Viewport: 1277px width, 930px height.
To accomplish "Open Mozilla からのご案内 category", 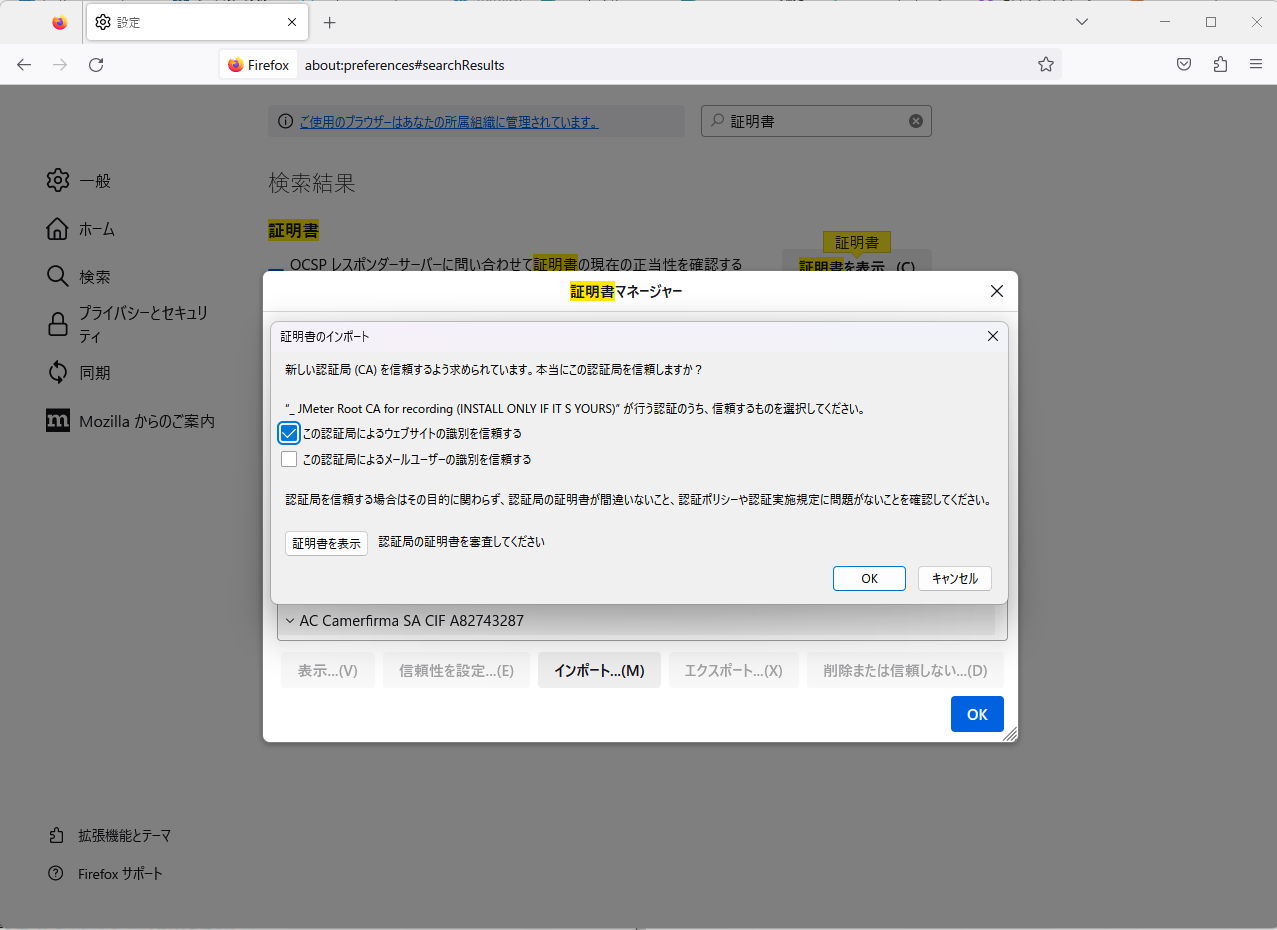I will point(131,421).
